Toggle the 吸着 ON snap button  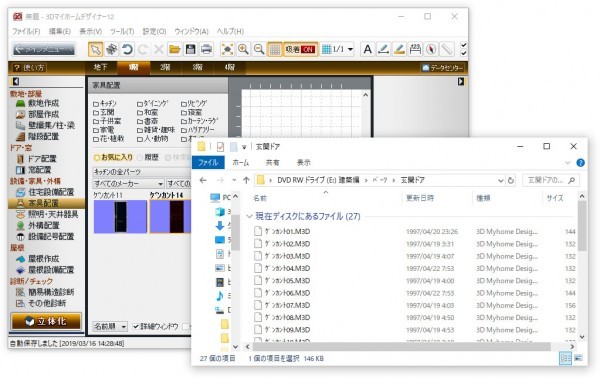300,49
